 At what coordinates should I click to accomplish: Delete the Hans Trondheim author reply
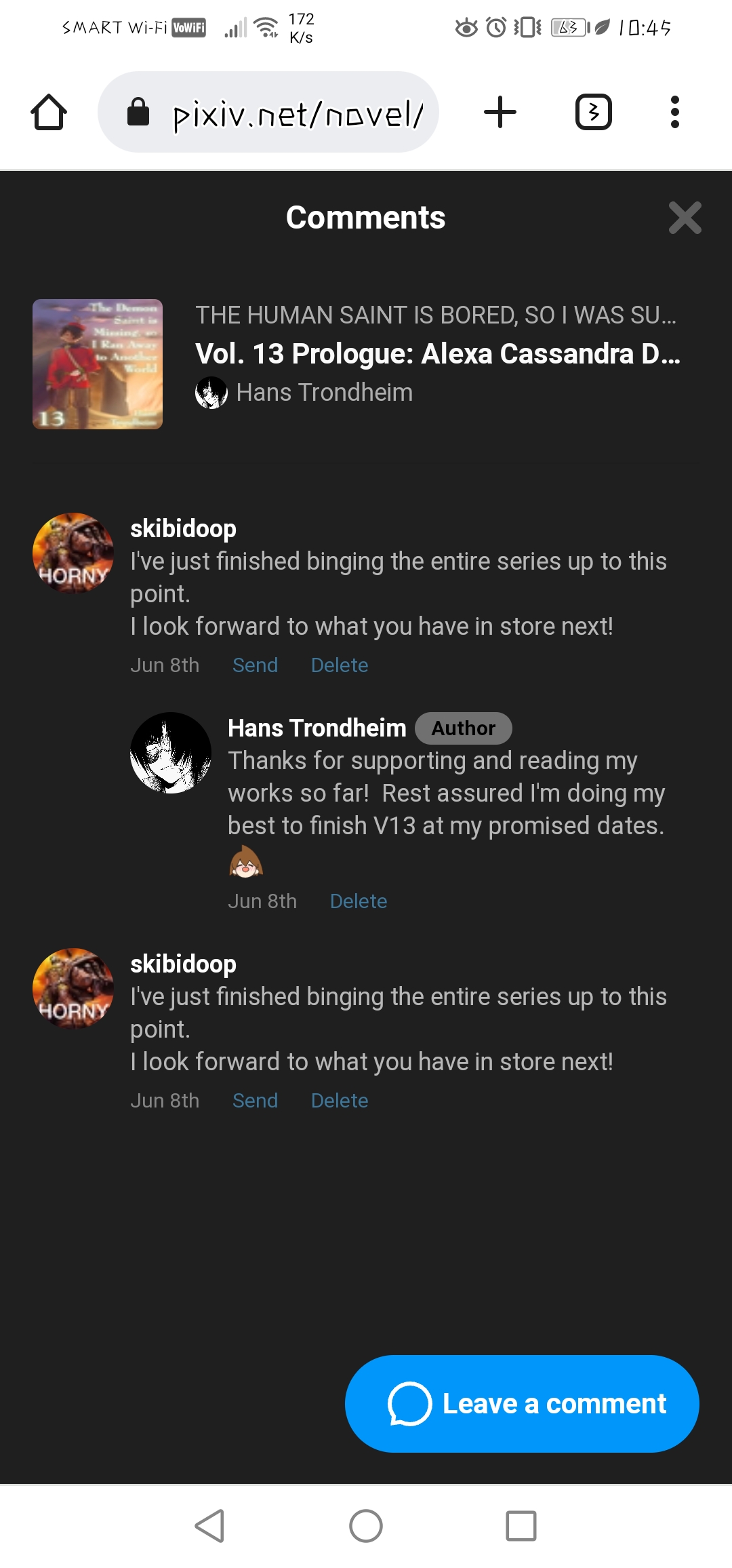359,901
